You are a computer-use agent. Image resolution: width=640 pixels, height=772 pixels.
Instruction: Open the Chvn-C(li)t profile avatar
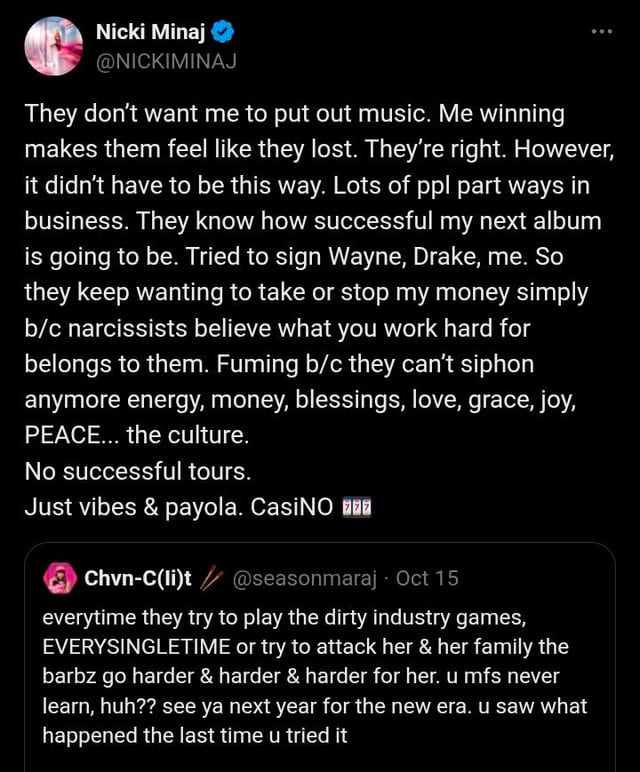click(x=62, y=578)
